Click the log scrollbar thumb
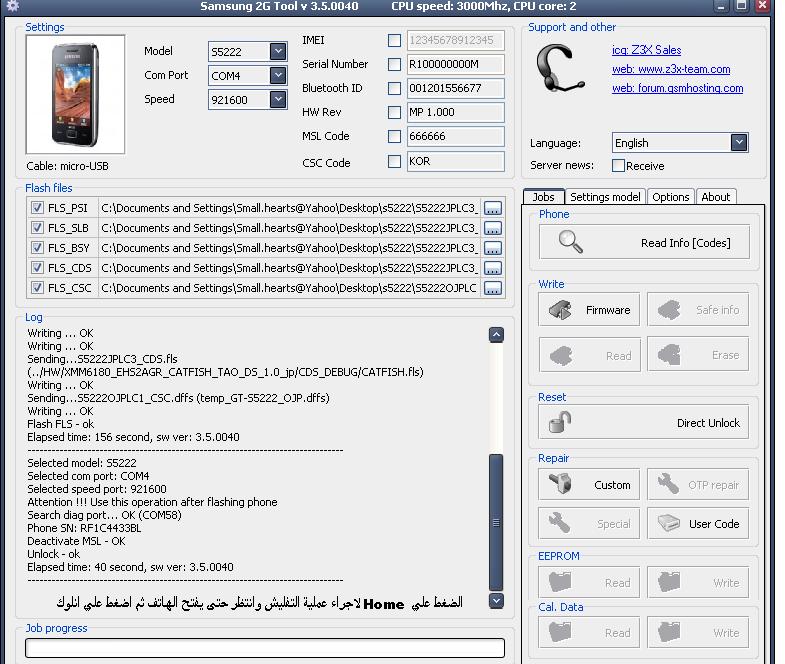Image resolution: width=785 pixels, height=664 pixels. (x=496, y=522)
